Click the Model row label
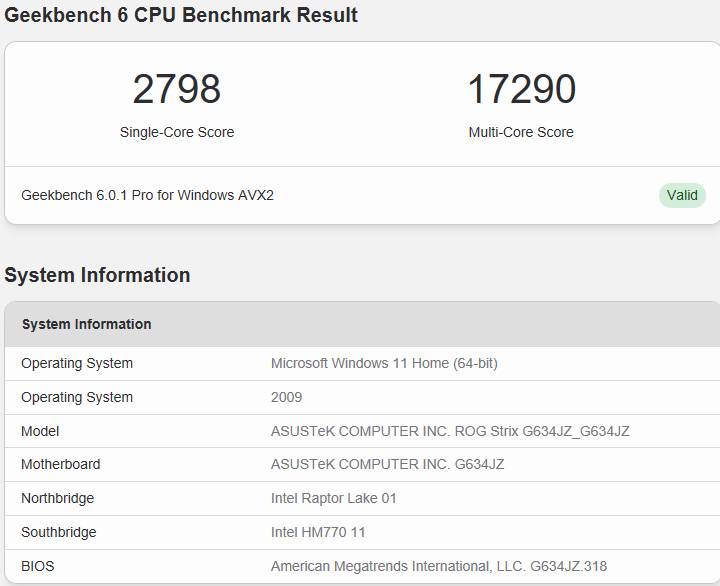 pyautogui.click(x=40, y=431)
